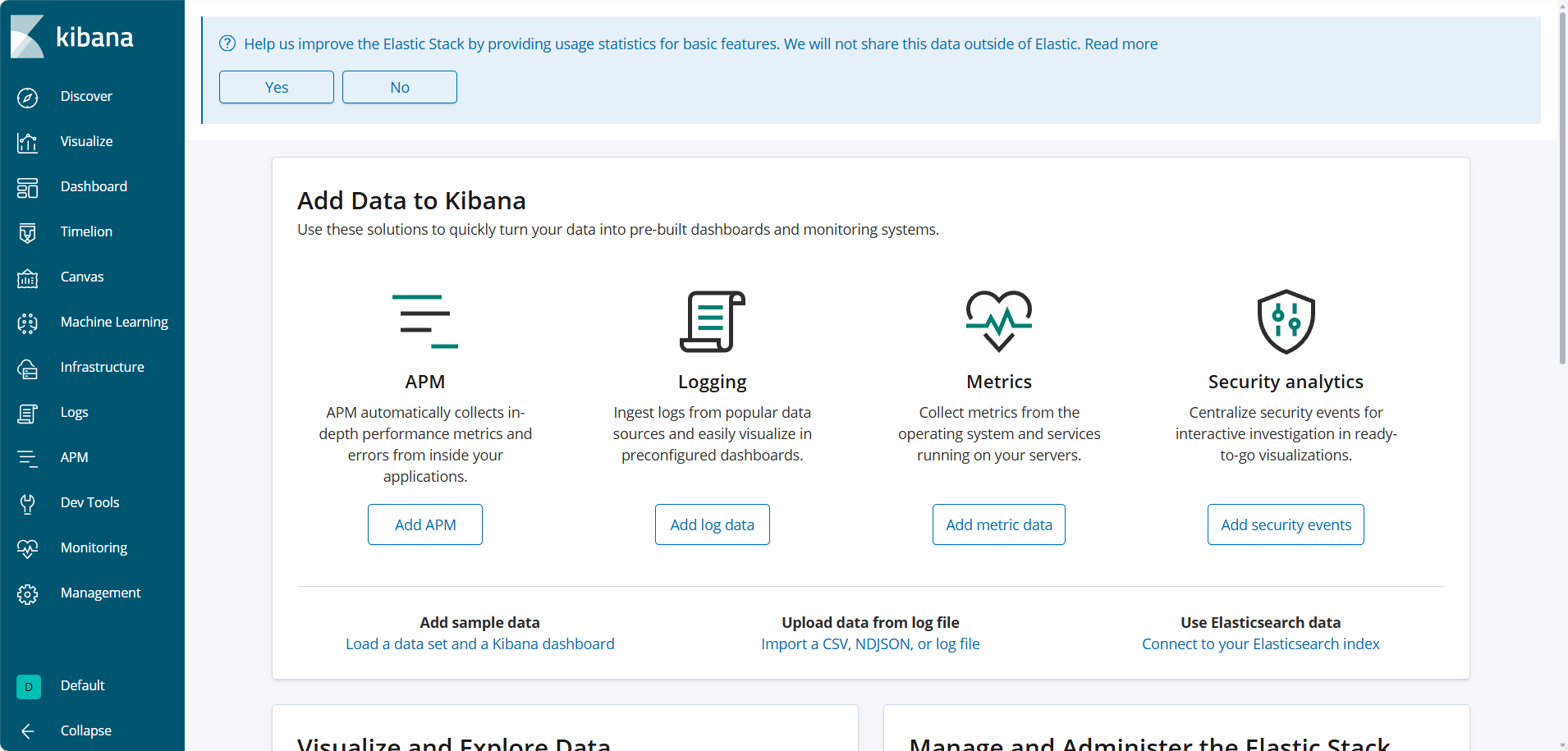1568x751 pixels.
Task: Click the Collapse arrow icon
Action: (x=28, y=731)
